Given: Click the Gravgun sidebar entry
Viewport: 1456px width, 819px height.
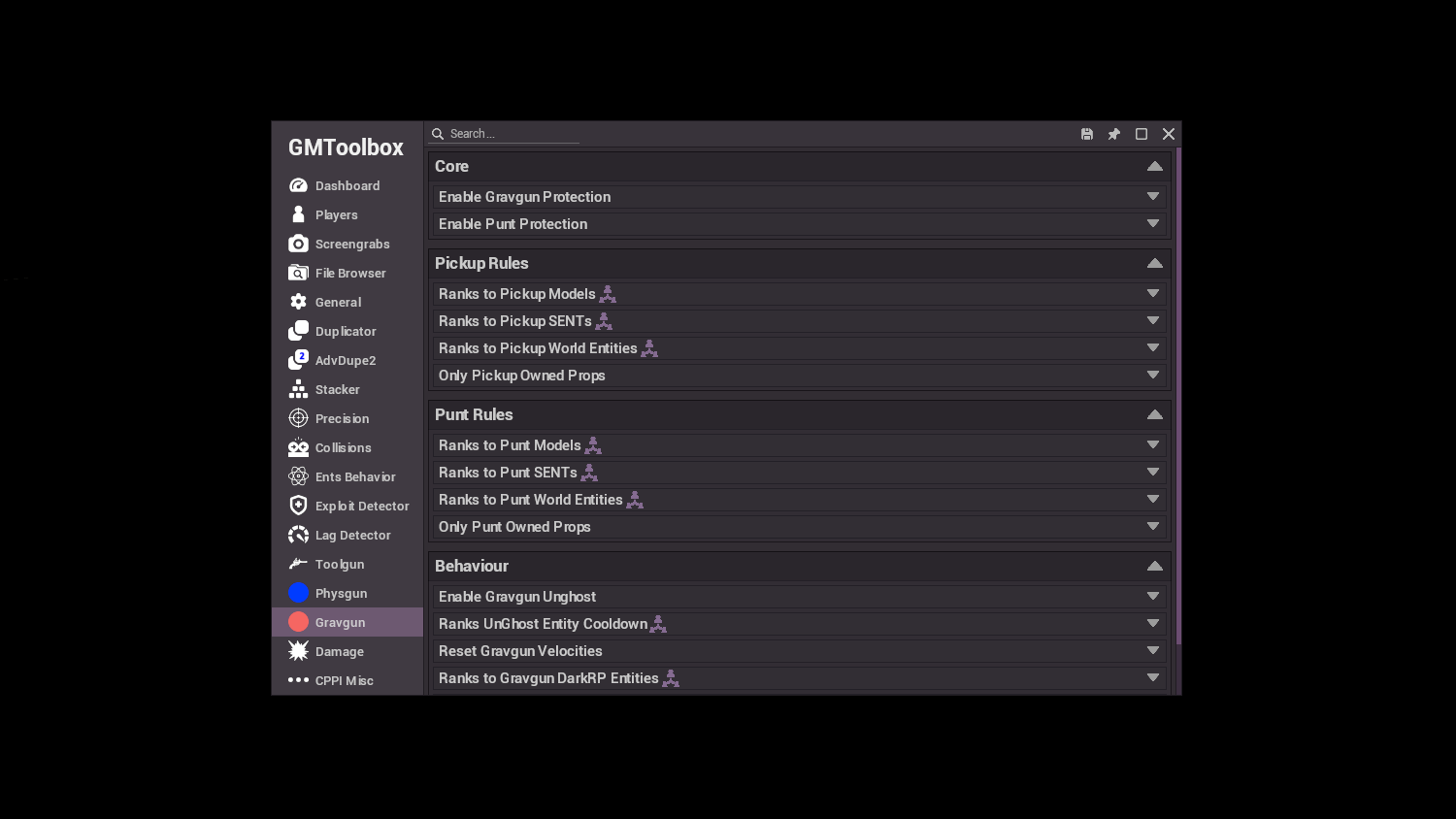Looking at the screenshot, I should click(347, 622).
